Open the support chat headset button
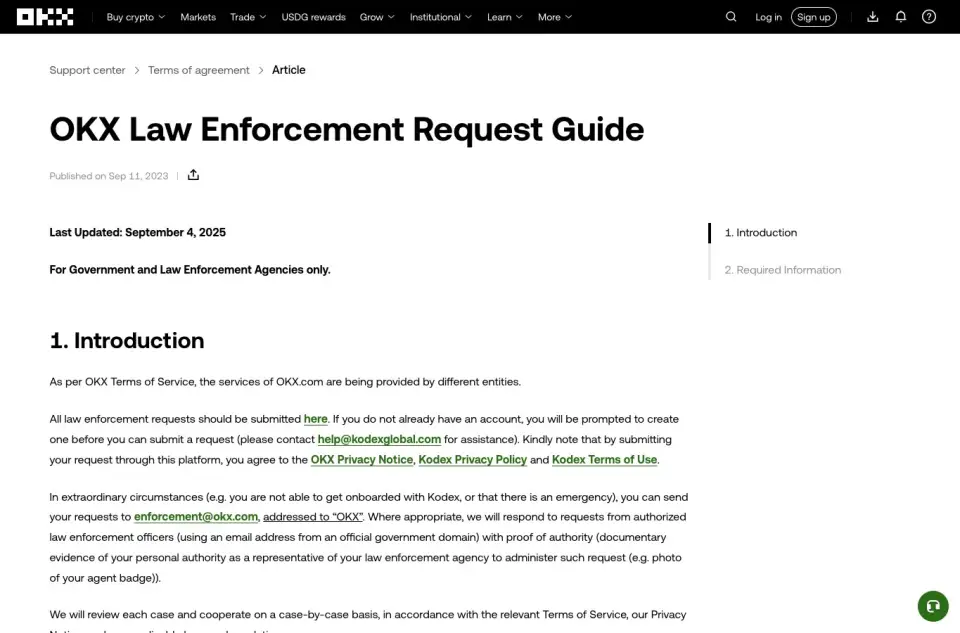 click(933, 606)
